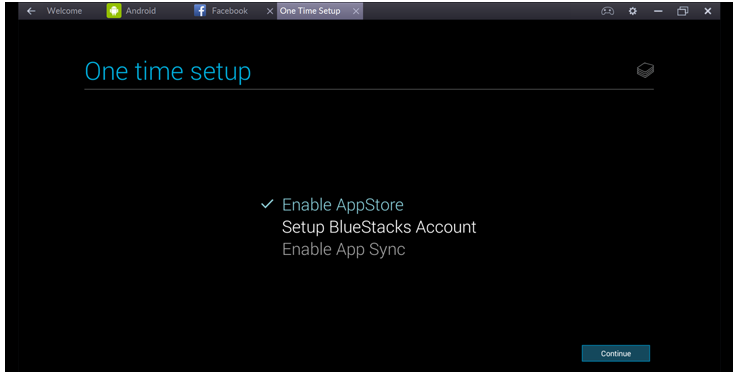
Task: Click the One time setup heading
Action: [x=168, y=72]
